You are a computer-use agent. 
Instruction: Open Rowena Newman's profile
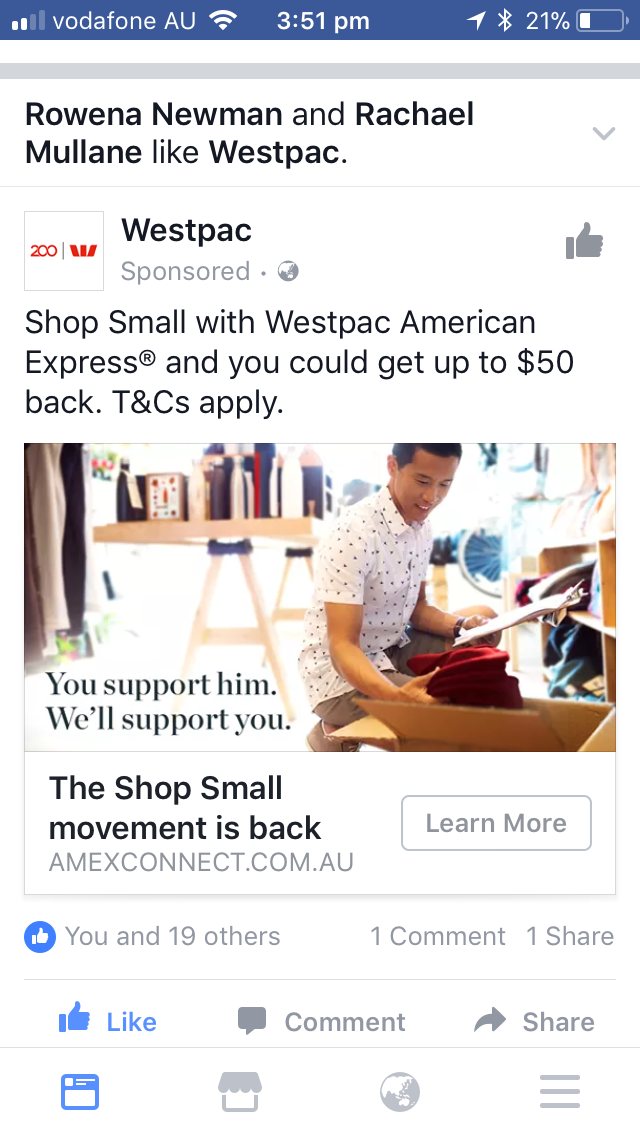(154, 114)
